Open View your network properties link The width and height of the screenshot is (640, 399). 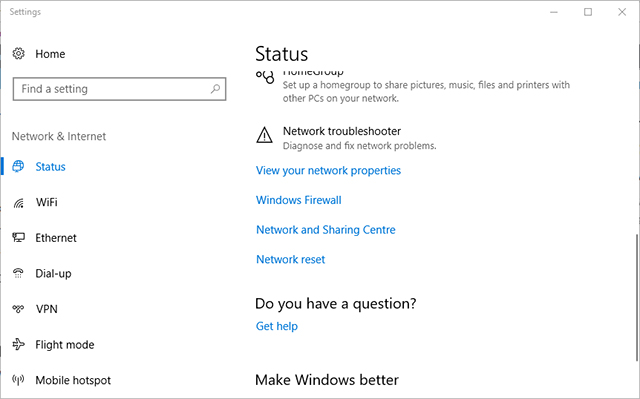(x=328, y=171)
